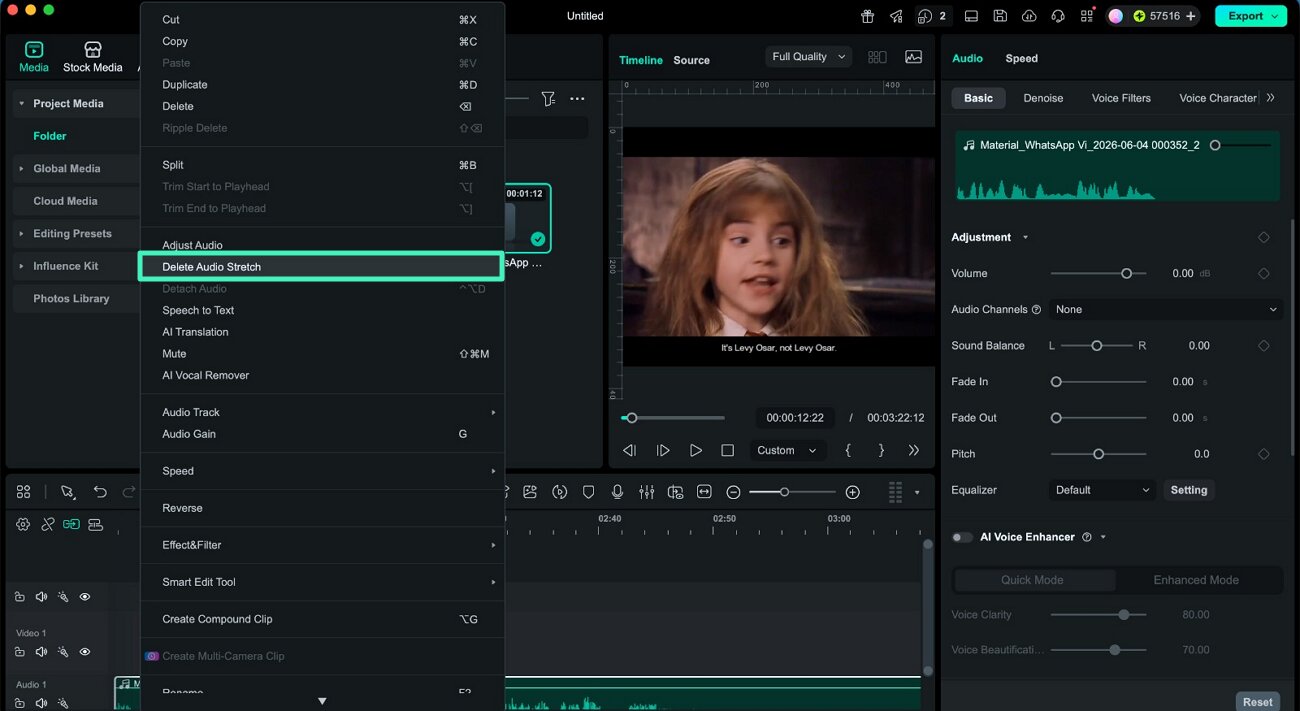1300x711 pixels.
Task: Click the Export button
Action: coord(1250,16)
